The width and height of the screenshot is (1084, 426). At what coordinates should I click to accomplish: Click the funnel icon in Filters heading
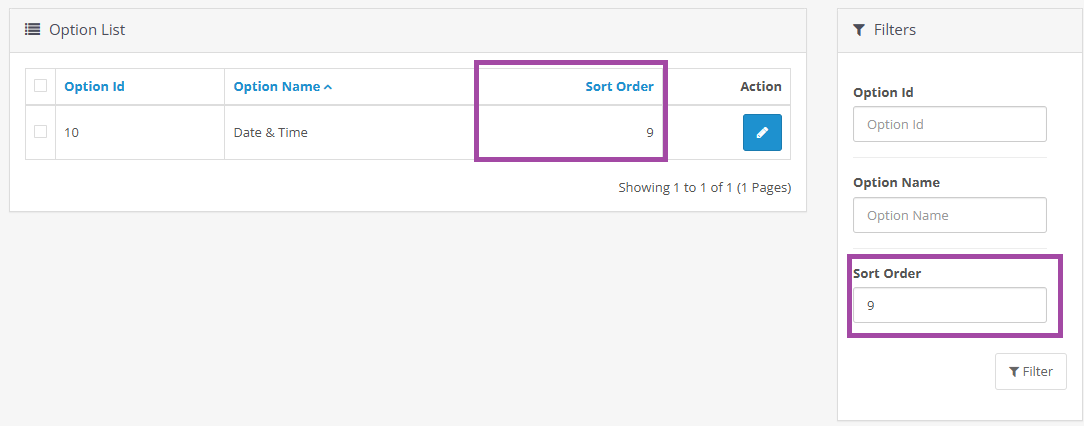(859, 30)
